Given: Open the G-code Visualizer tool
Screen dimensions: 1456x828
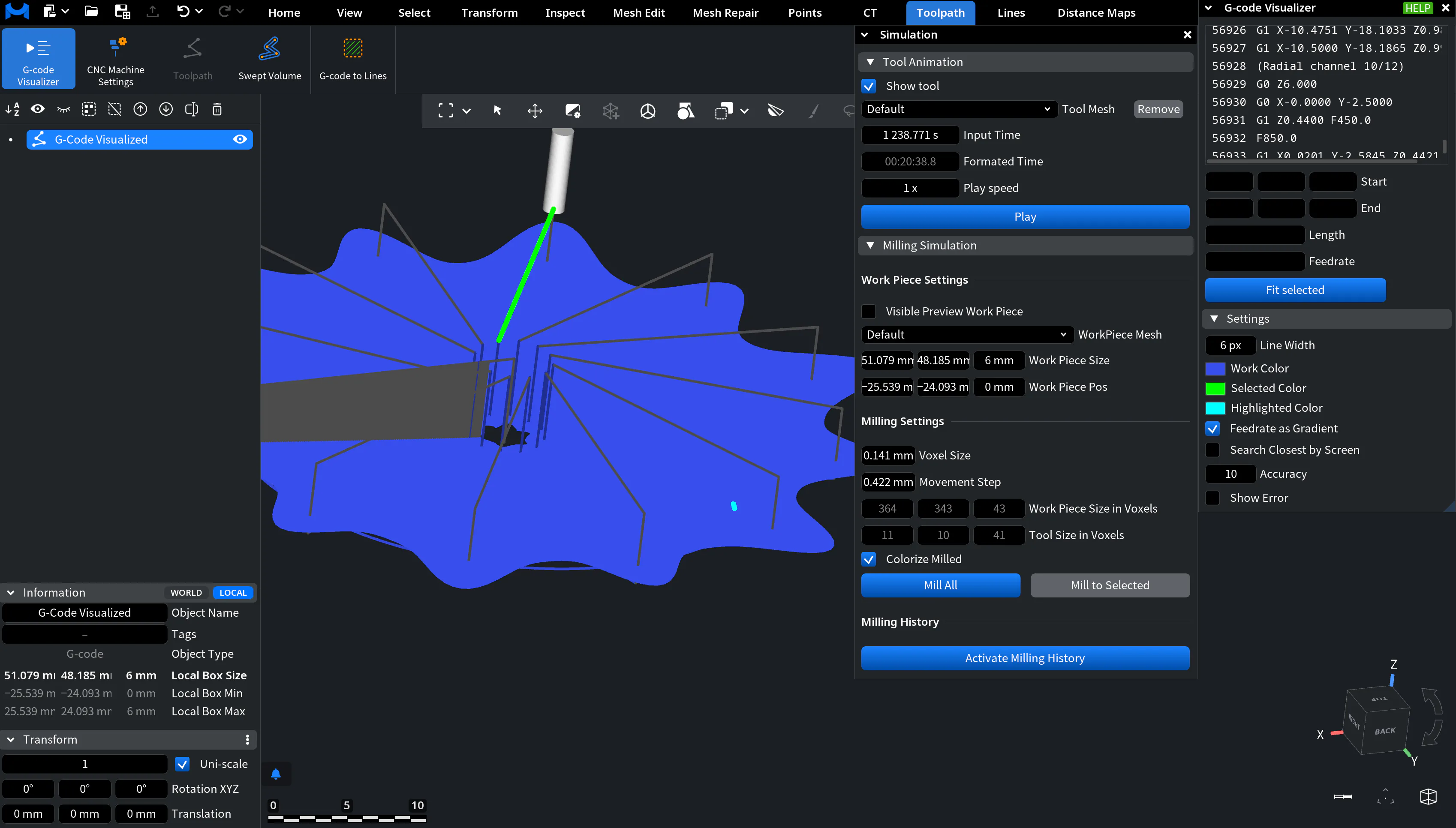Looking at the screenshot, I should (38, 59).
